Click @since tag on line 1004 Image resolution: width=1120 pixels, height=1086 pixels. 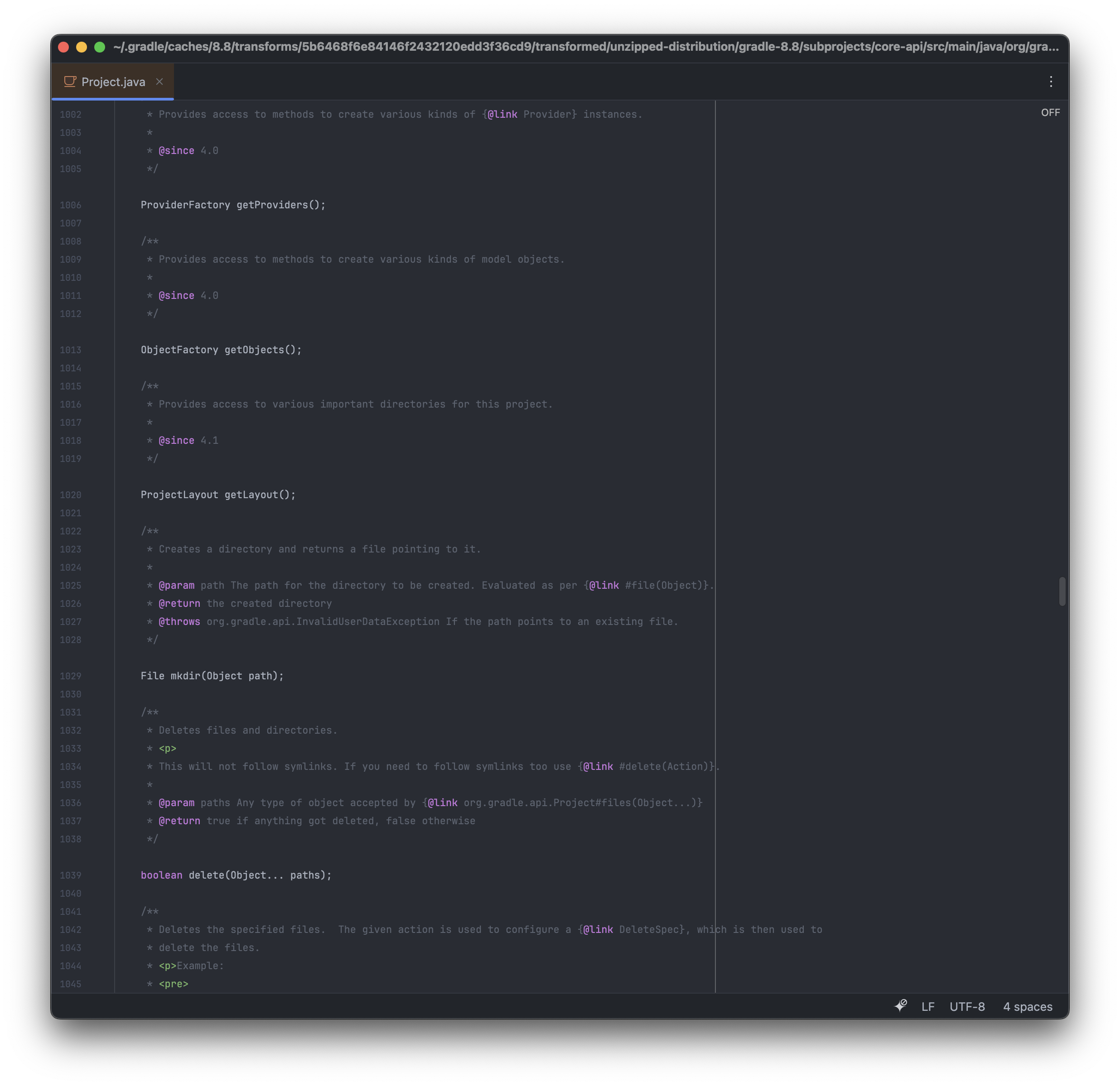[x=176, y=151]
